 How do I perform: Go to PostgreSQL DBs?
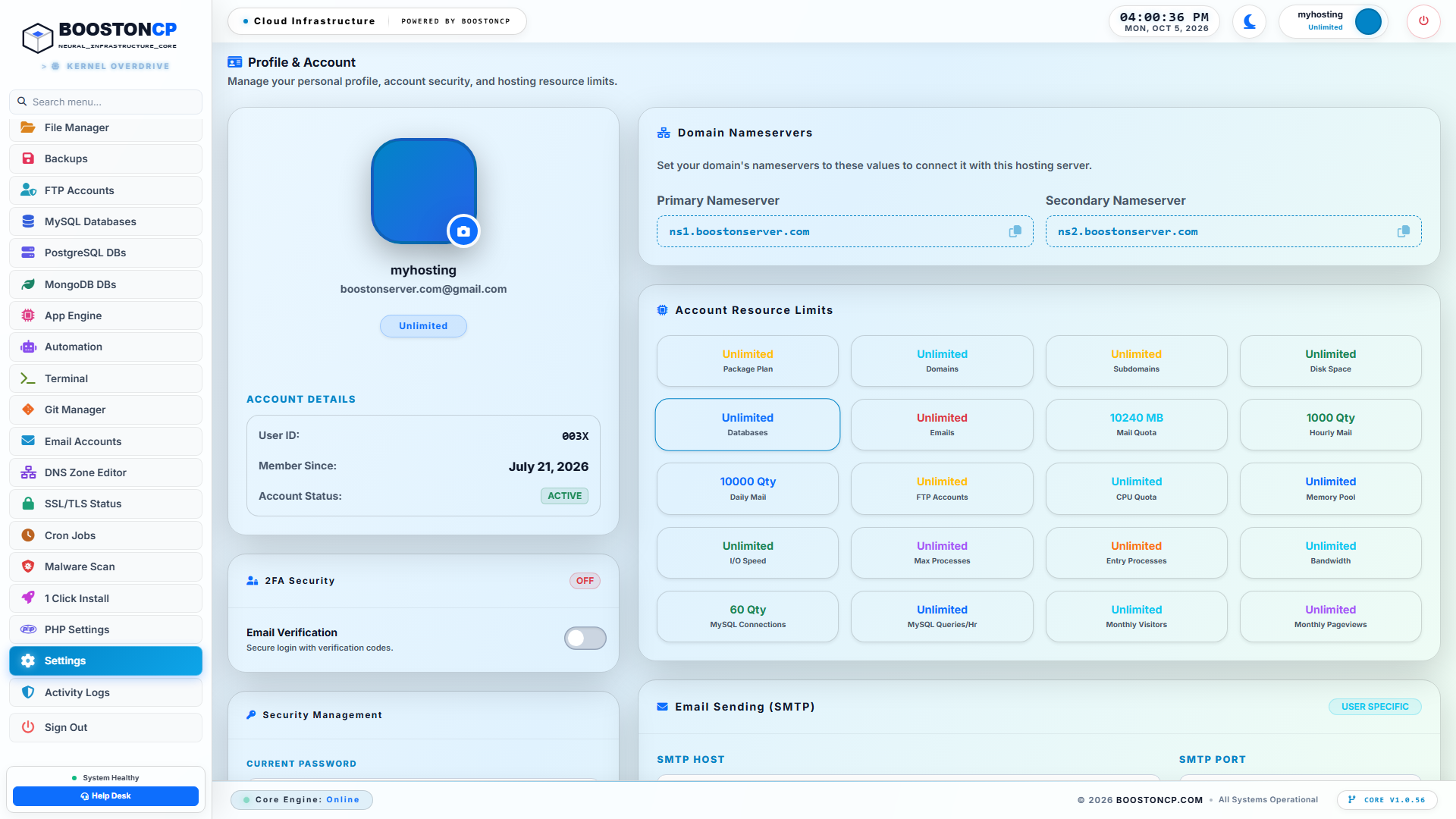tap(105, 253)
